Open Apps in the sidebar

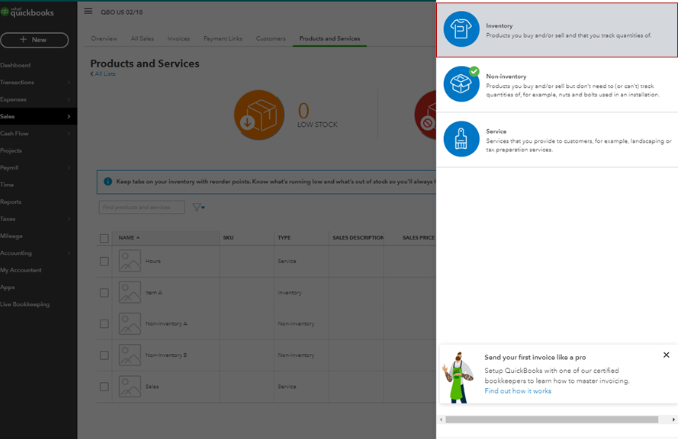point(7,287)
